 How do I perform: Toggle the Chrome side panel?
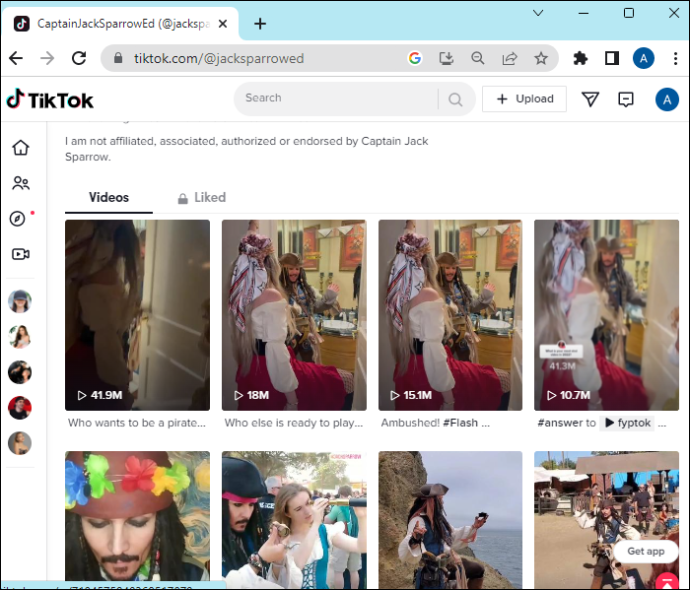[612, 58]
